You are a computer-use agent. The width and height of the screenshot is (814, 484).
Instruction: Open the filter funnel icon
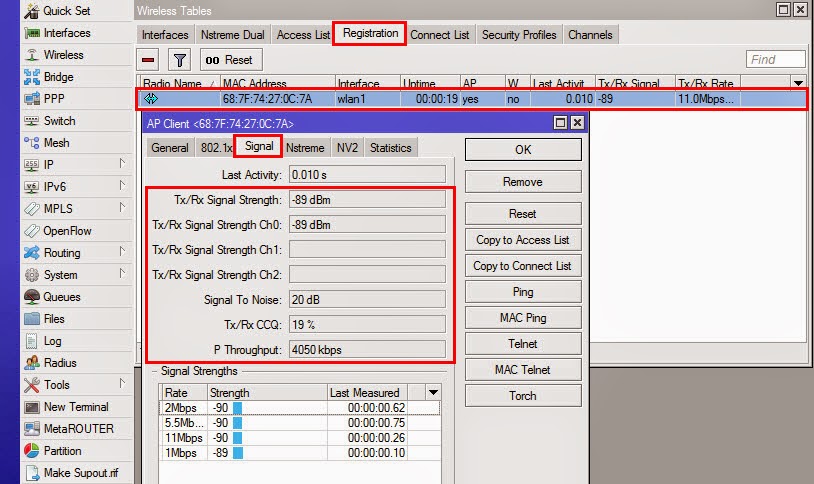point(179,60)
